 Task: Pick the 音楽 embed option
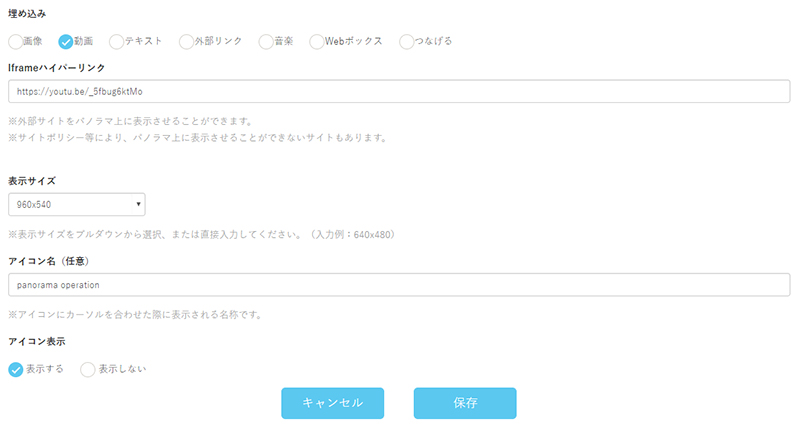pos(266,42)
